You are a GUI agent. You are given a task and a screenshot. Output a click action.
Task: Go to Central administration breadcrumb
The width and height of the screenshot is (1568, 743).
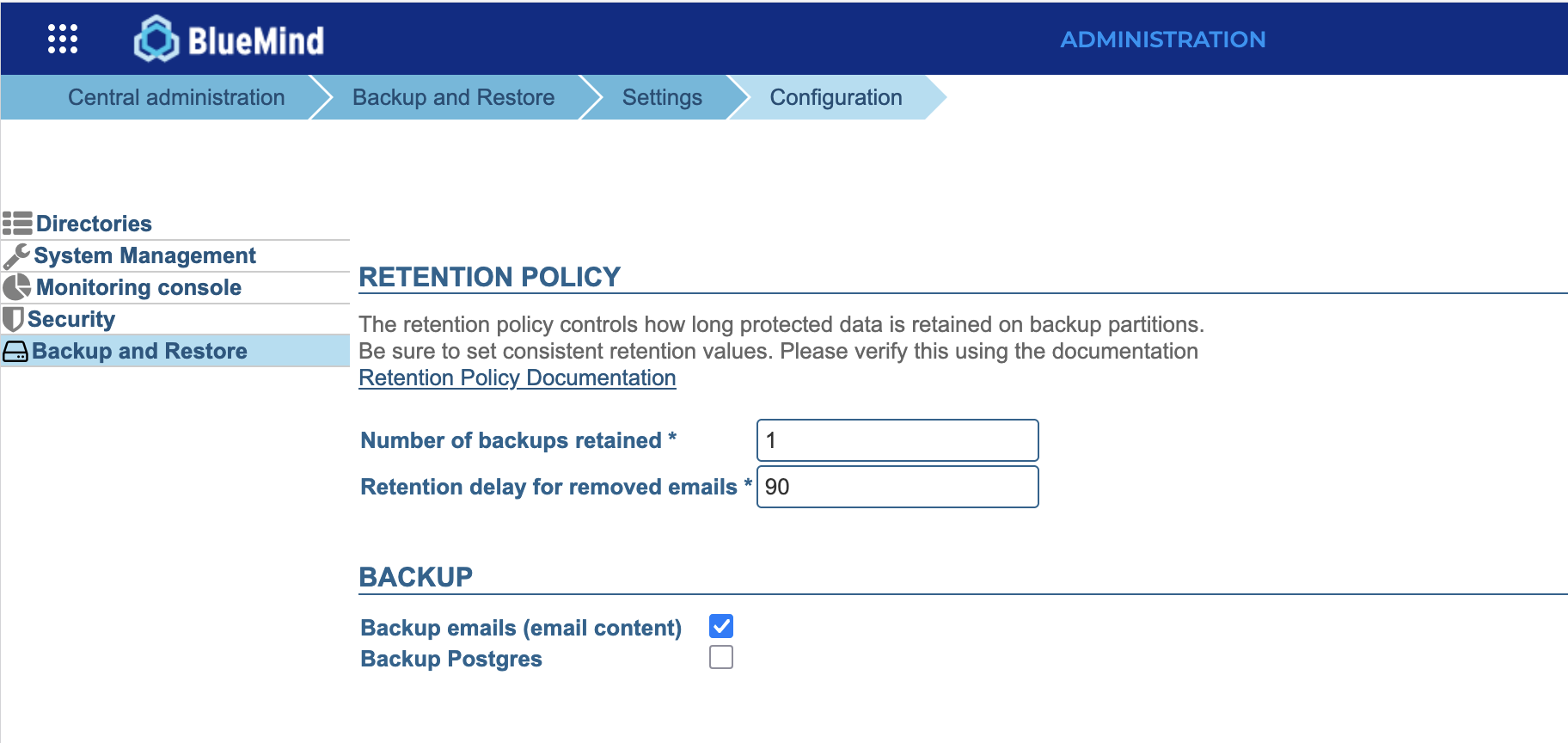[176, 97]
